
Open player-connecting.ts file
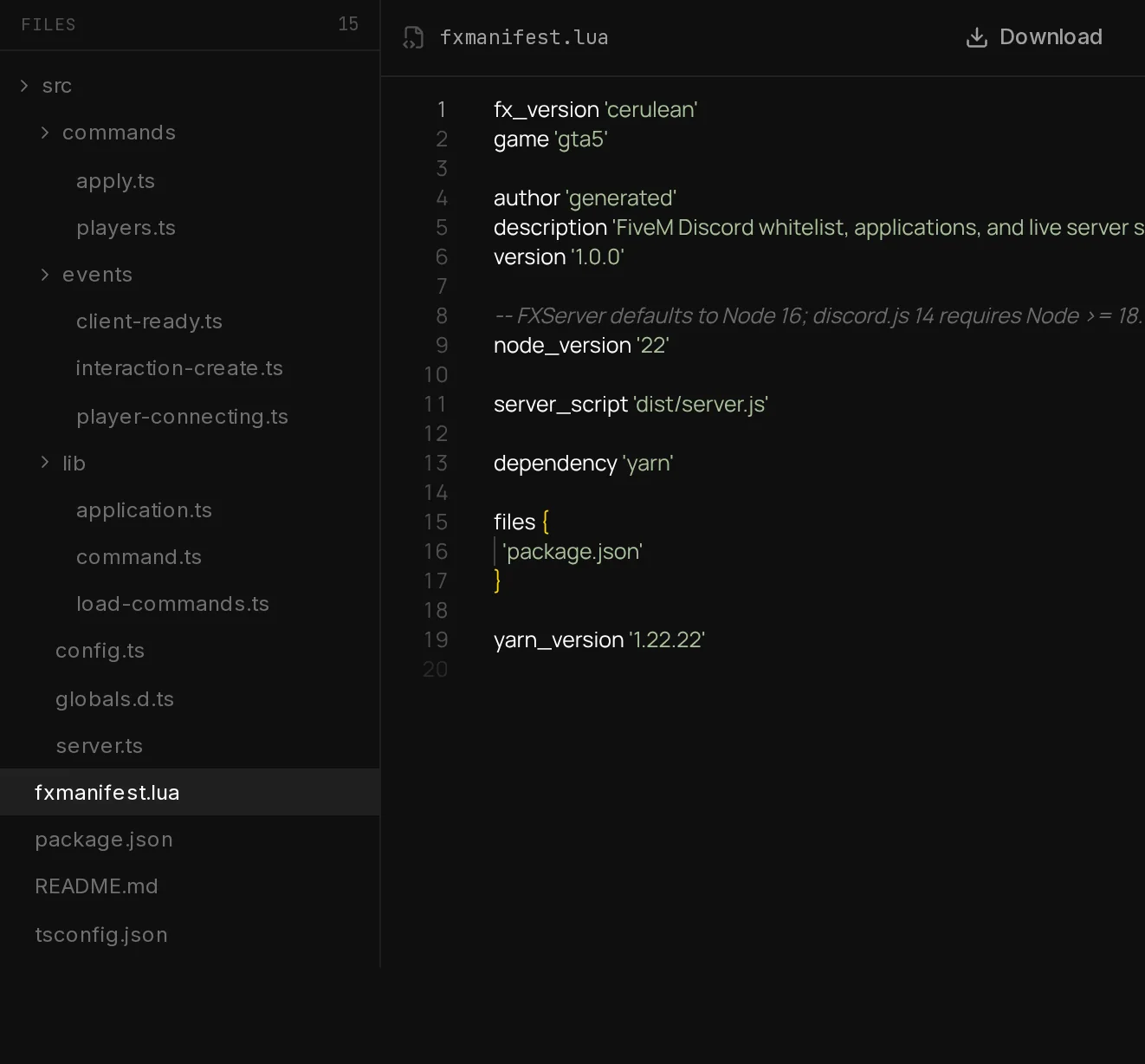tap(182, 417)
